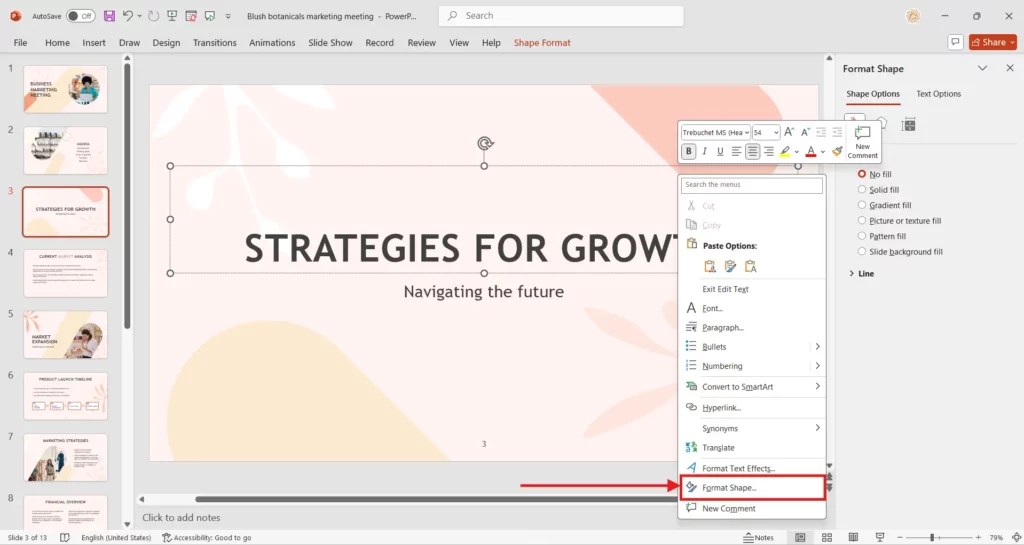Viewport: 1024px width, 545px height.
Task: Click the Increase Font Size icon
Action: [x=789, y=132]
